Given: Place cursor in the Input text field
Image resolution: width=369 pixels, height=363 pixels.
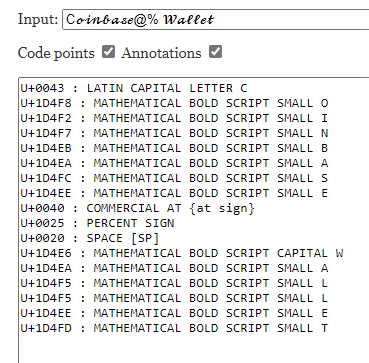Looking at the screenshot, I should (216, 20).
